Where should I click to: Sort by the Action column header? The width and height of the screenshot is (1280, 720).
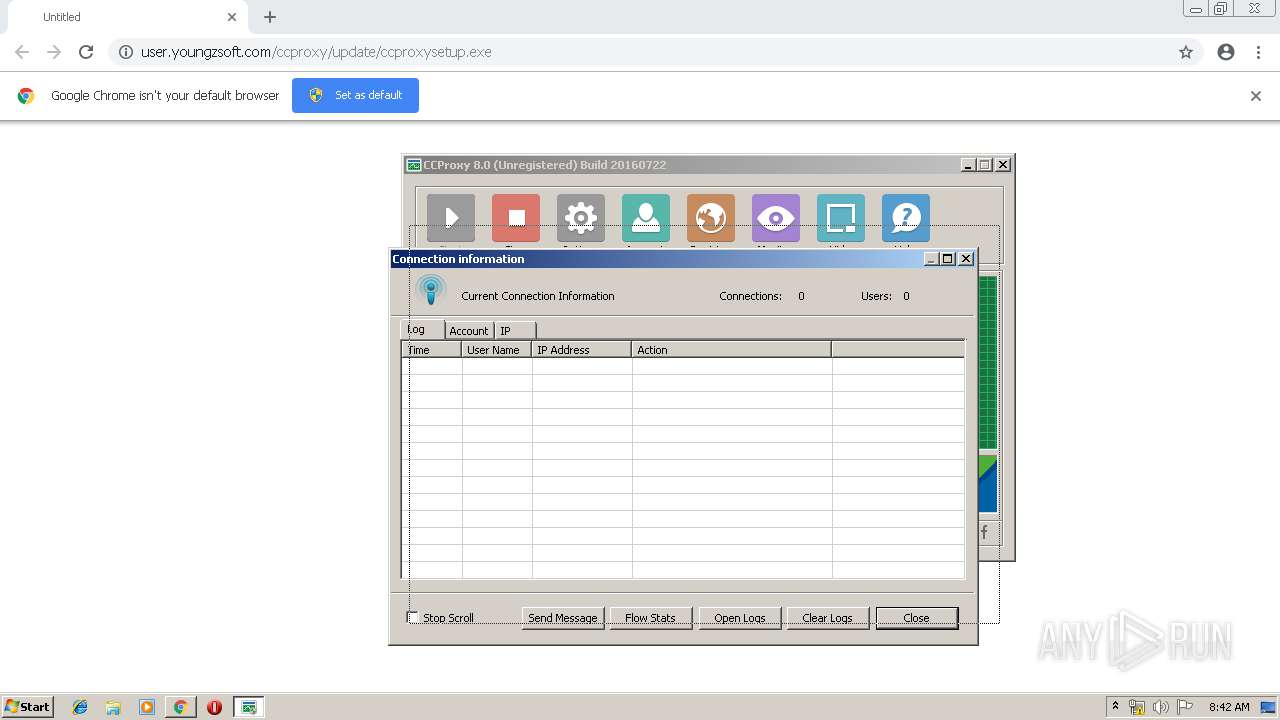732,350
